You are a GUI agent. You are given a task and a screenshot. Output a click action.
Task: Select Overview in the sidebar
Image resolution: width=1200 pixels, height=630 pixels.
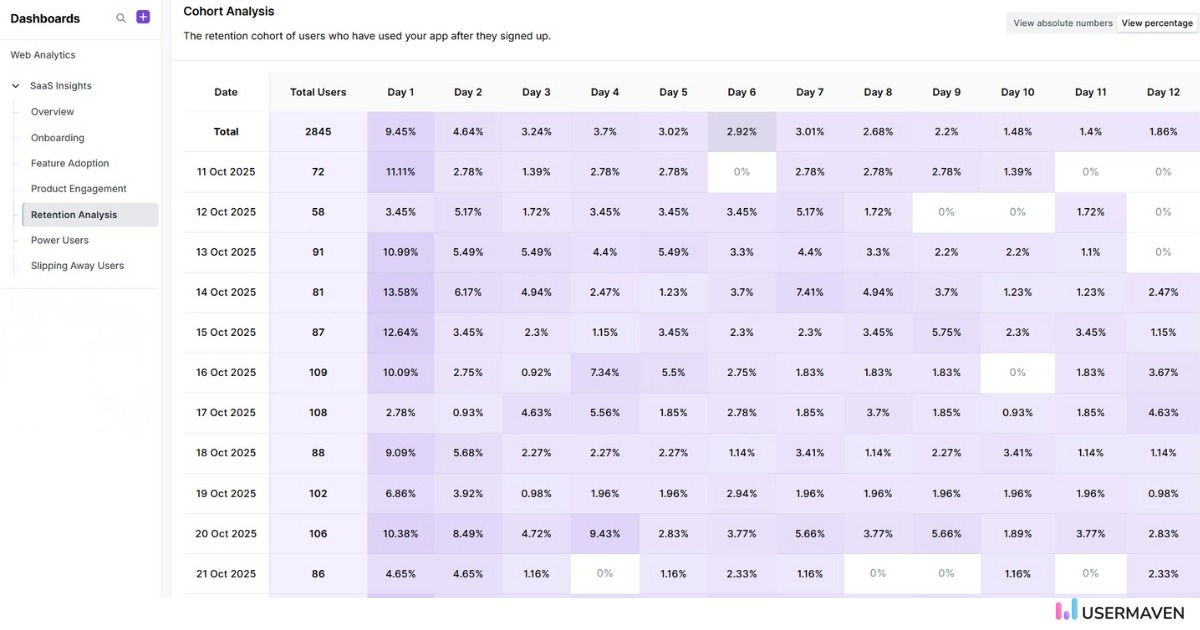pyautogui.click(x=51, y=111)
